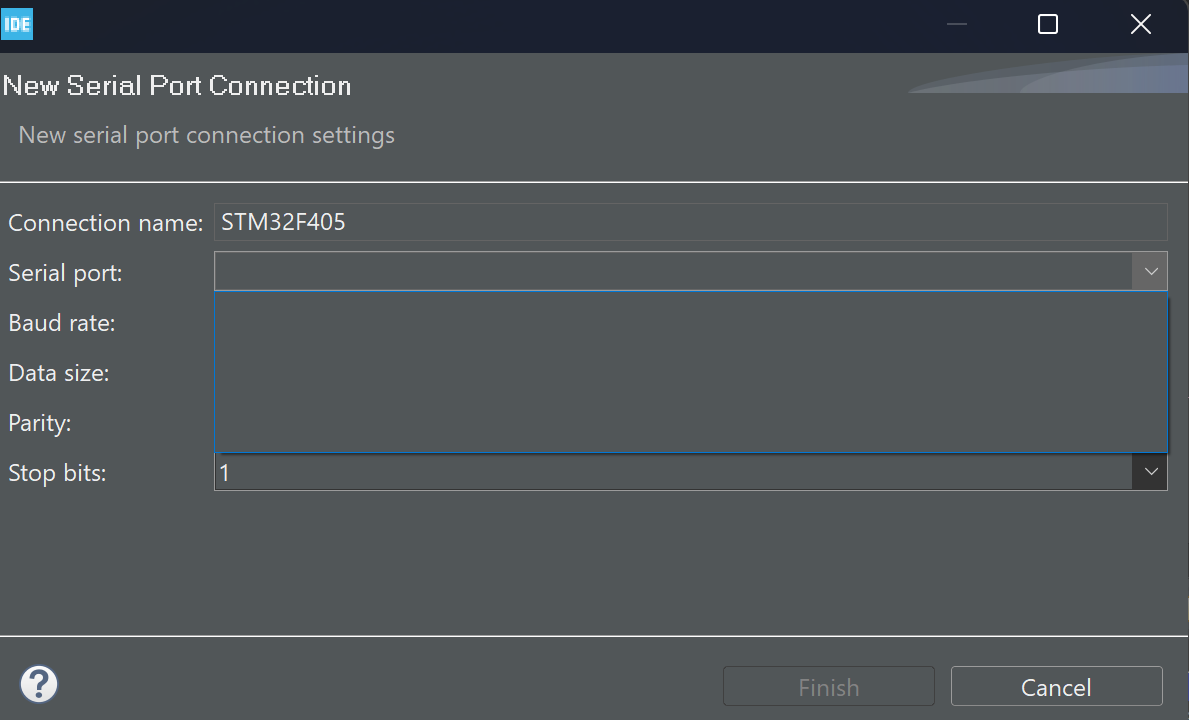Click the IDE application icon in title bar
The width and height of the screenshot is (1189, 720).
pos(17,24)
